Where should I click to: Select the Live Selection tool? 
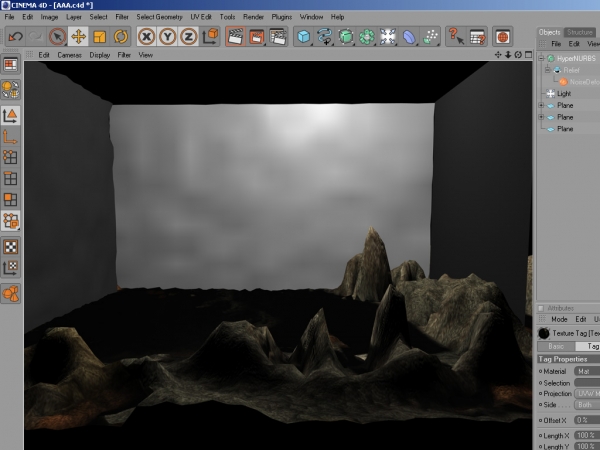pos(57,37)
